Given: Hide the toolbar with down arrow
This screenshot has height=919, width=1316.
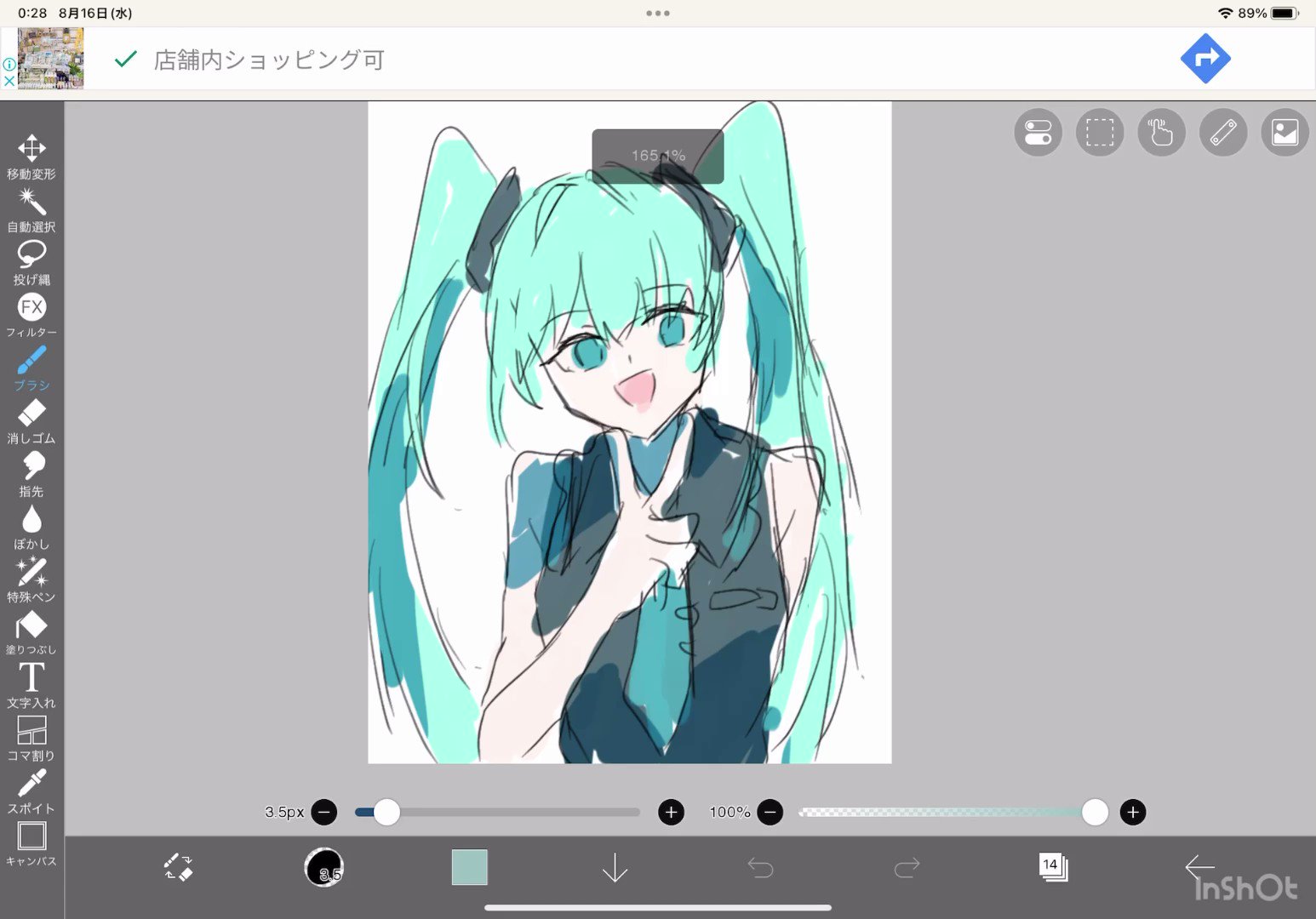Looking at the screenshot, I should 615,867.
